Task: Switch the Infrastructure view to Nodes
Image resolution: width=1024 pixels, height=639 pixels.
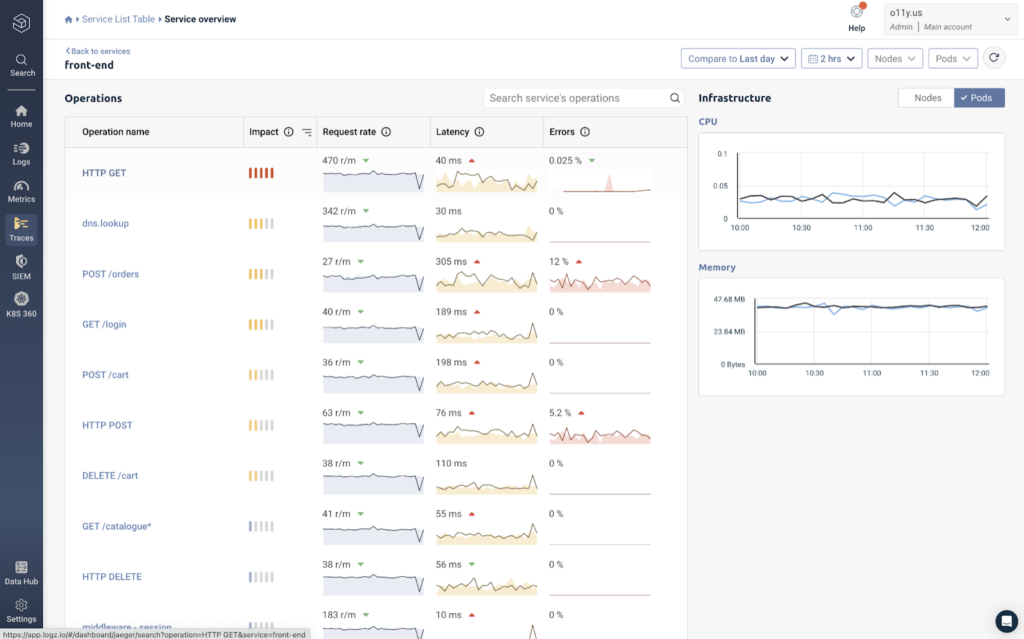Action: (x=926, y=98)
